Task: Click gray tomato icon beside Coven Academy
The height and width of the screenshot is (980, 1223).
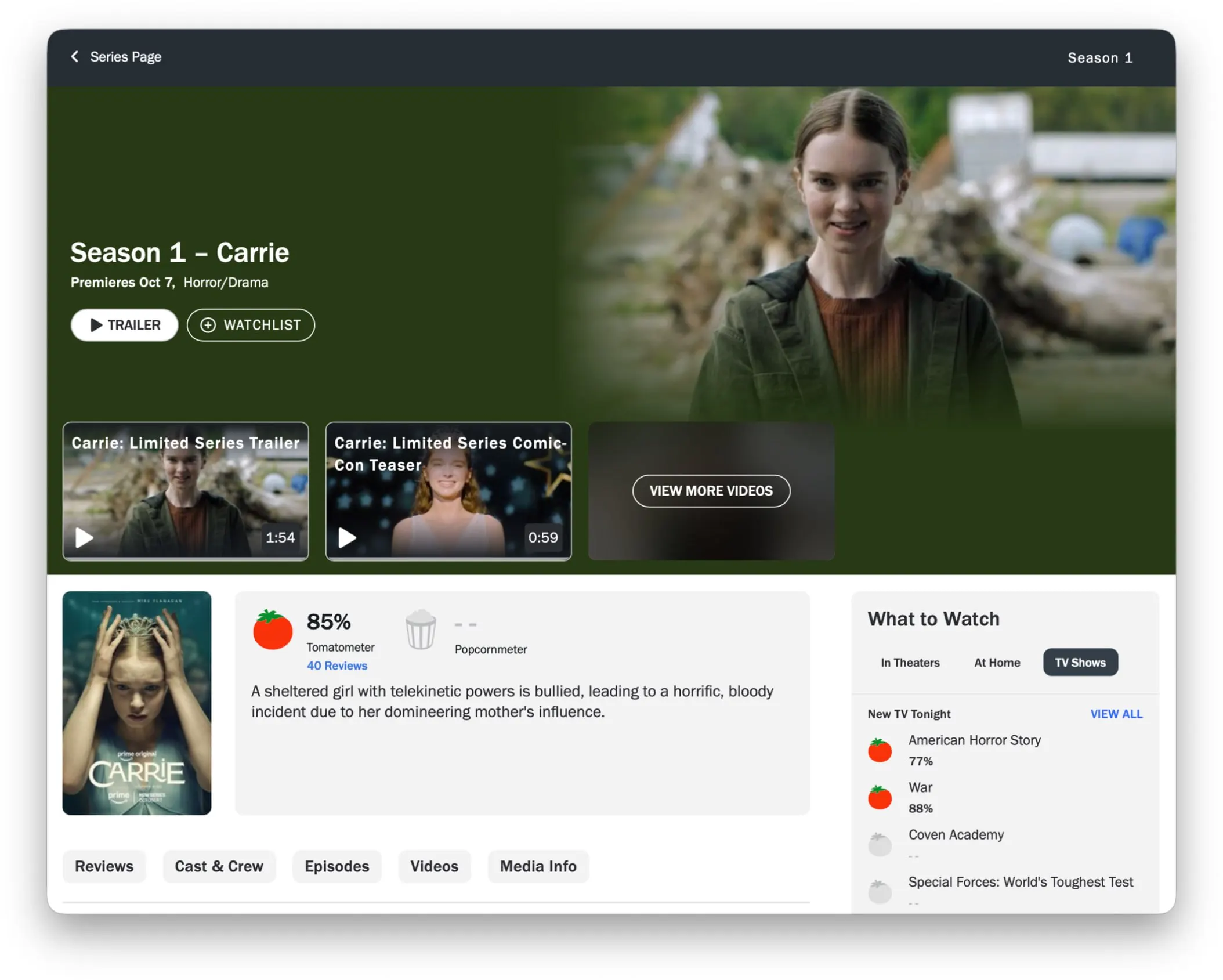Action: tap(880, 844)
